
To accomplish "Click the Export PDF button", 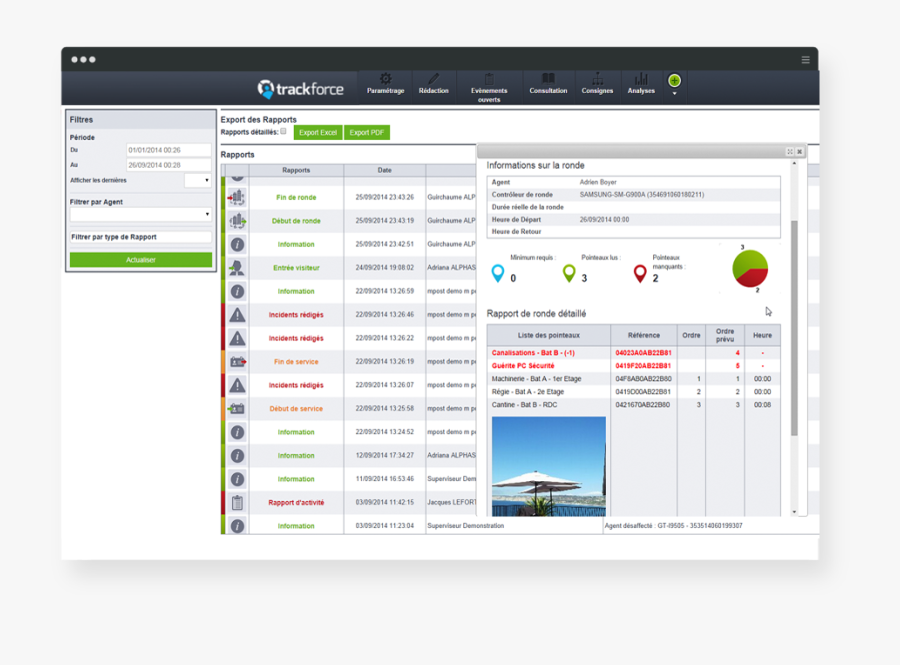I will coord(367,132).
